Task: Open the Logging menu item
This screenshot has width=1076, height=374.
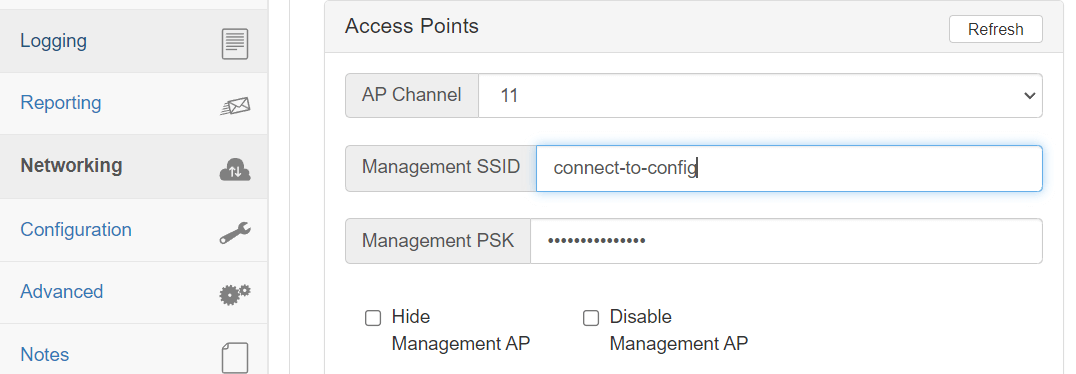Action: 54,40
